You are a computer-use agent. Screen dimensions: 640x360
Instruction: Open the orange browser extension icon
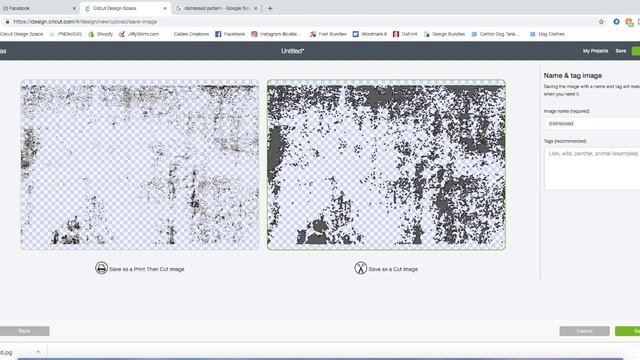(x=629, y=22)
